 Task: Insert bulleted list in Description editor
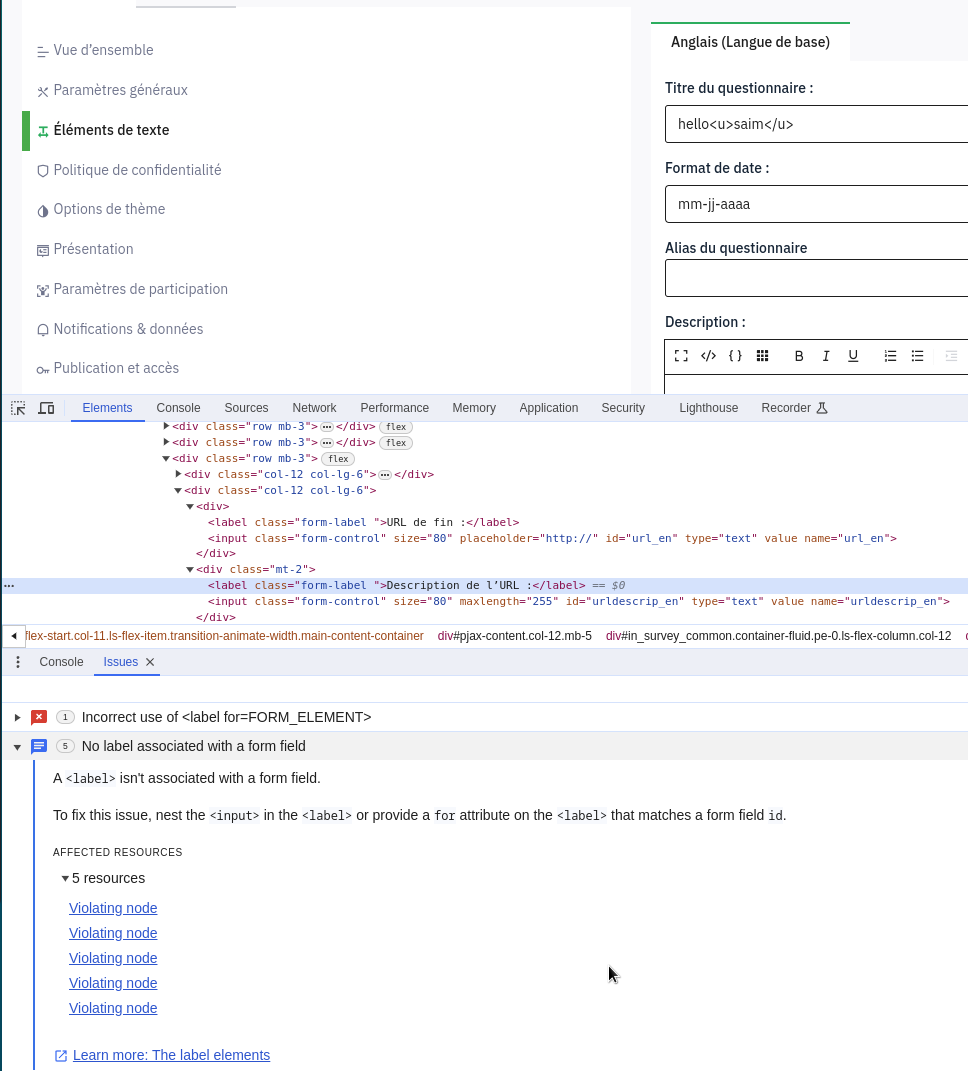click(x=917, y=356)
